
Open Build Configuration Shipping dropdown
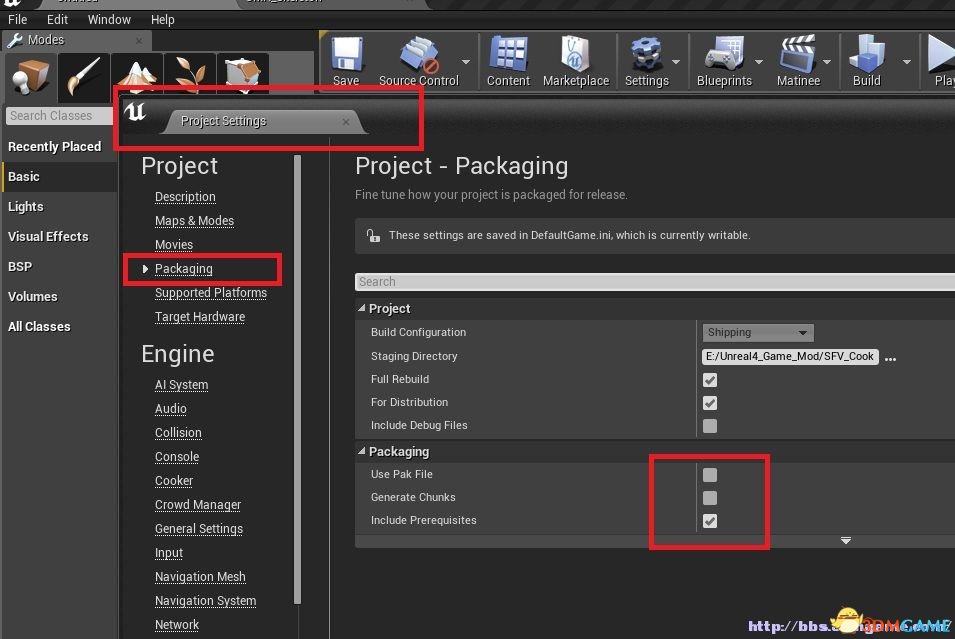pyautogui.click(x=758, y=333)
